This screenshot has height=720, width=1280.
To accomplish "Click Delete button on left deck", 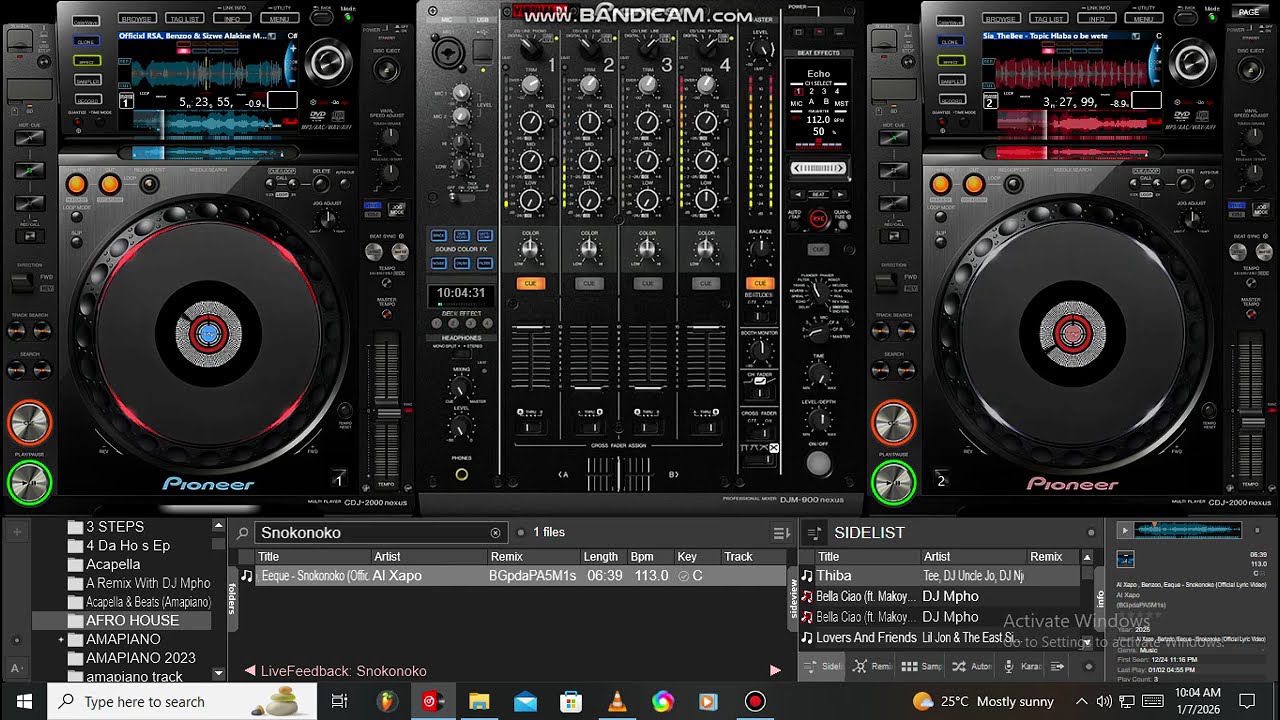I will [321, 184].
